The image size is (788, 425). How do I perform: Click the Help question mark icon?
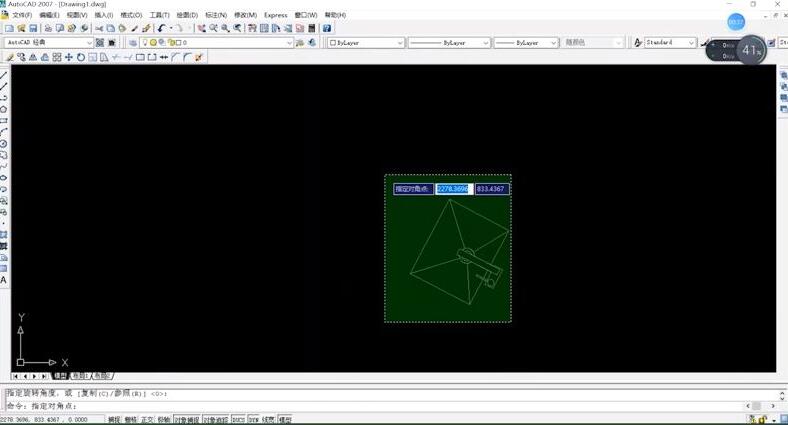coord(327,29)
